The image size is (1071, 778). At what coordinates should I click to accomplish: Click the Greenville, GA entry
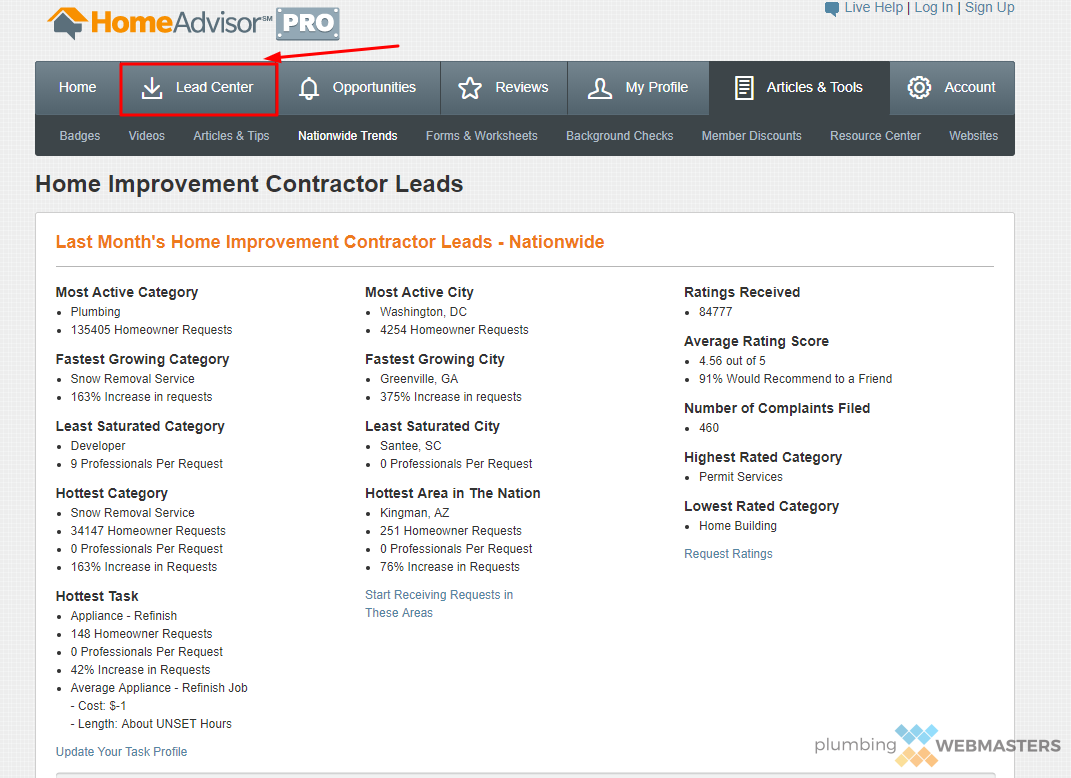[x=419, y=378]
